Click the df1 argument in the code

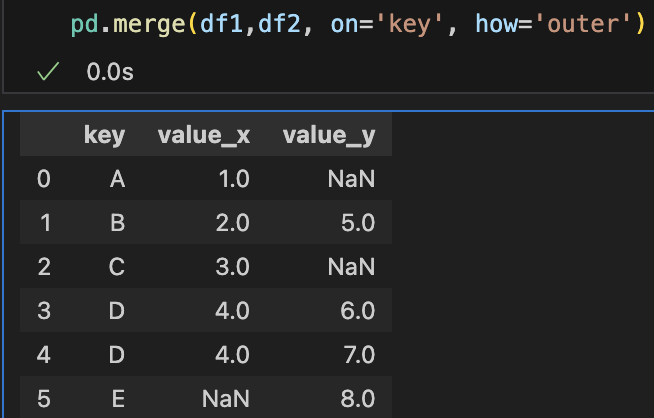(222, 24)
